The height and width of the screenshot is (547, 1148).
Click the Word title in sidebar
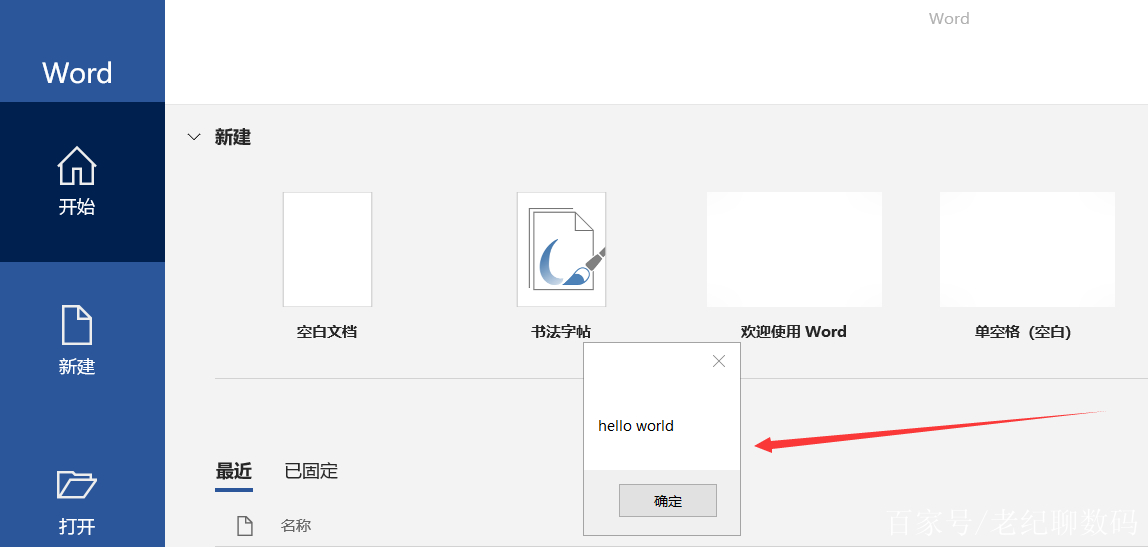77,72
